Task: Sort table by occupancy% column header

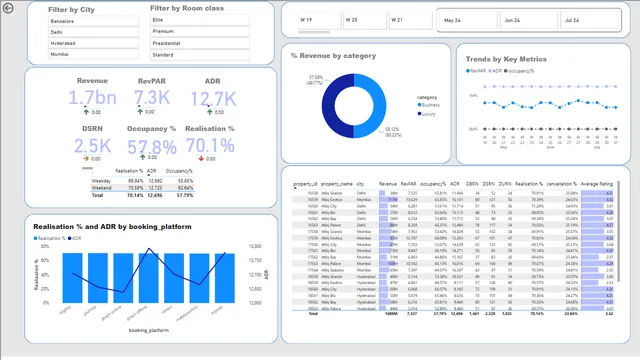Action: (x=433, y=184)
